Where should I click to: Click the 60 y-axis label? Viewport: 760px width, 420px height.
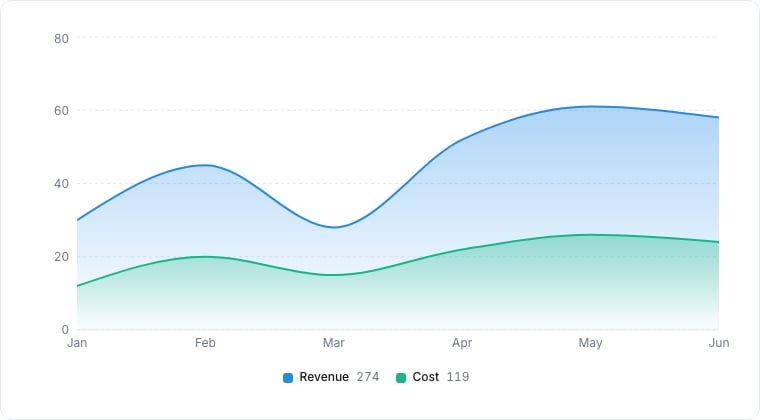pos(62,111)
